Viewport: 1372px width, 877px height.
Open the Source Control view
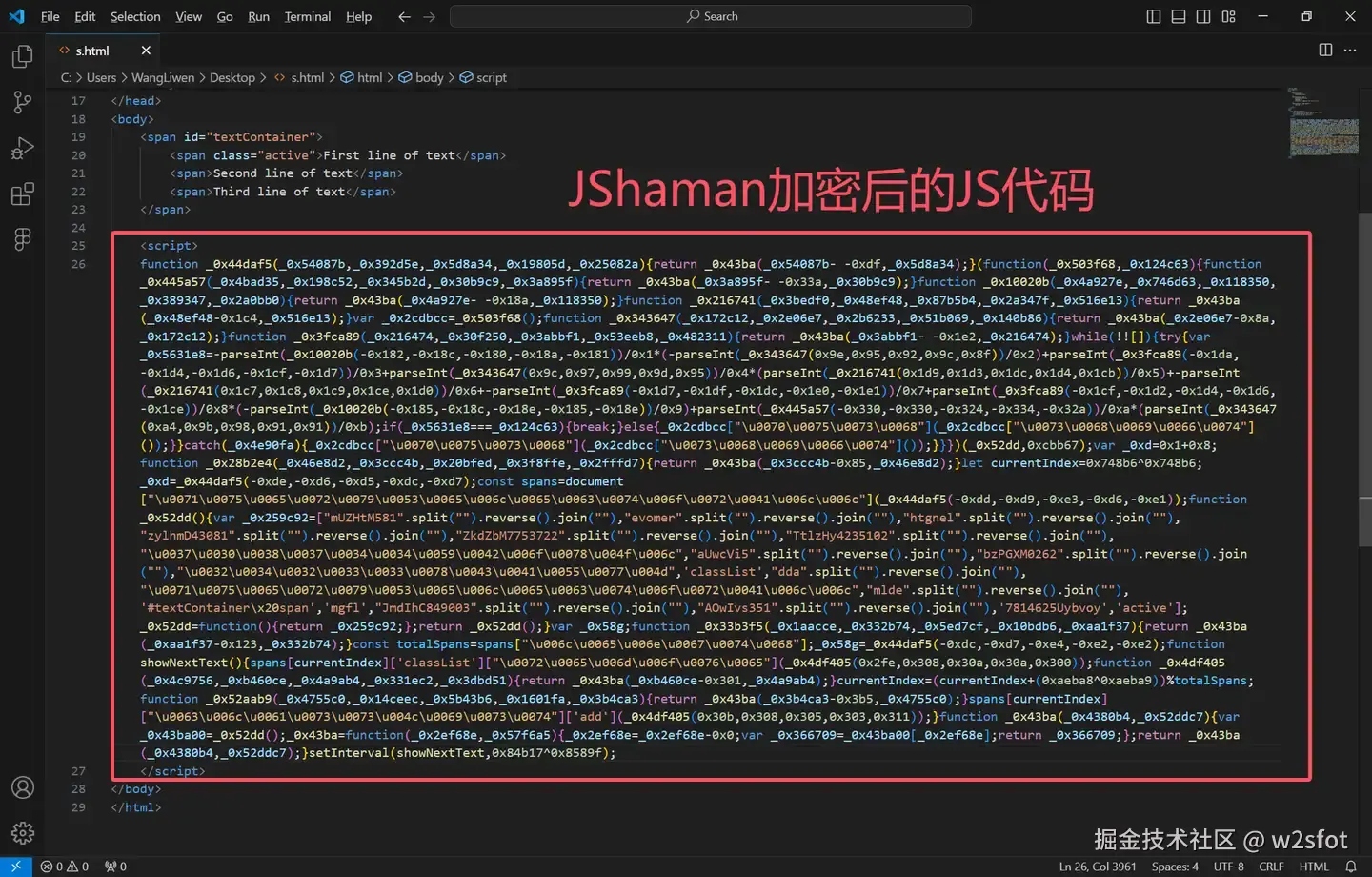click(x=22, y=102)
